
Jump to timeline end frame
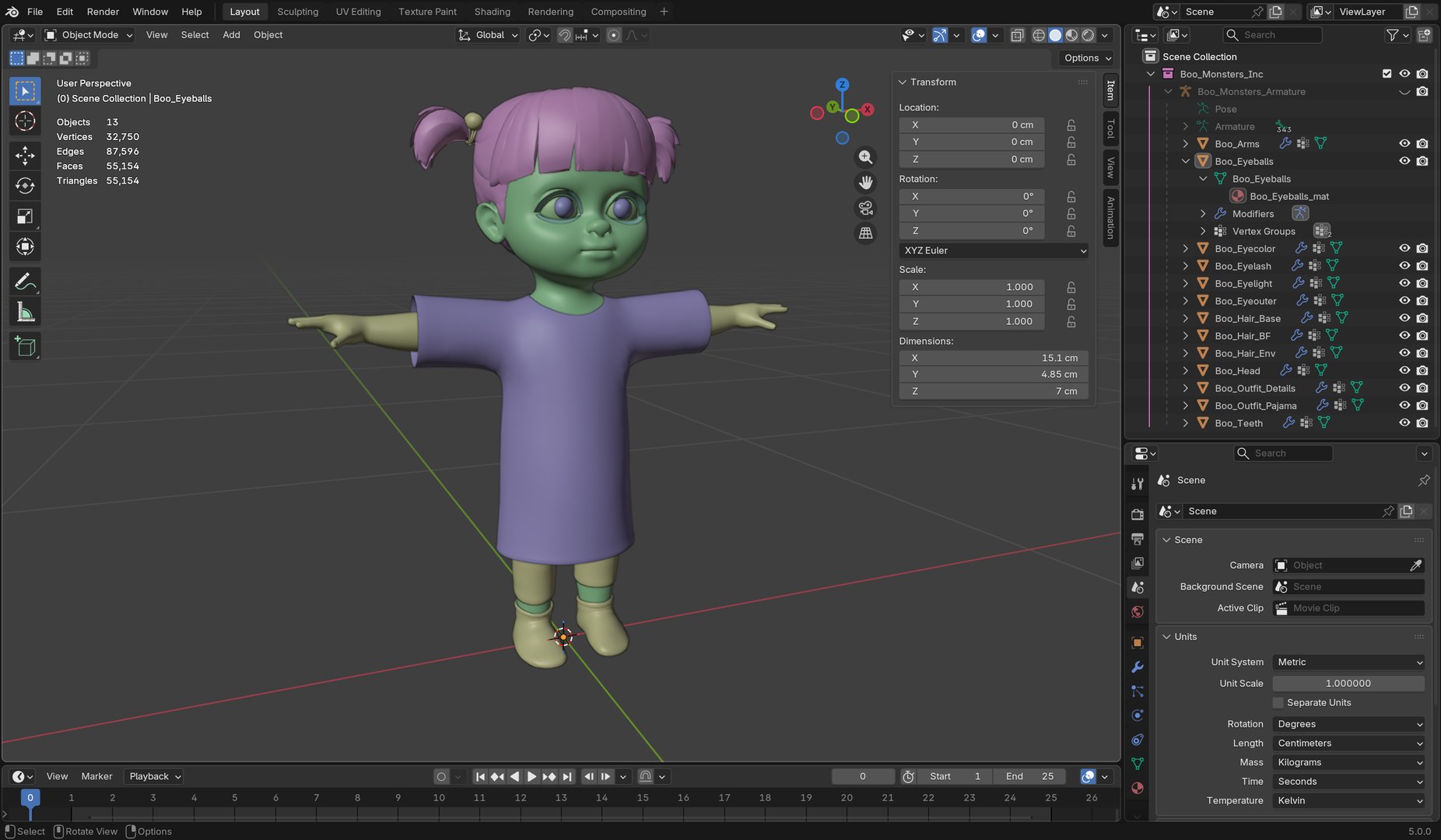(x=567, y=776)
